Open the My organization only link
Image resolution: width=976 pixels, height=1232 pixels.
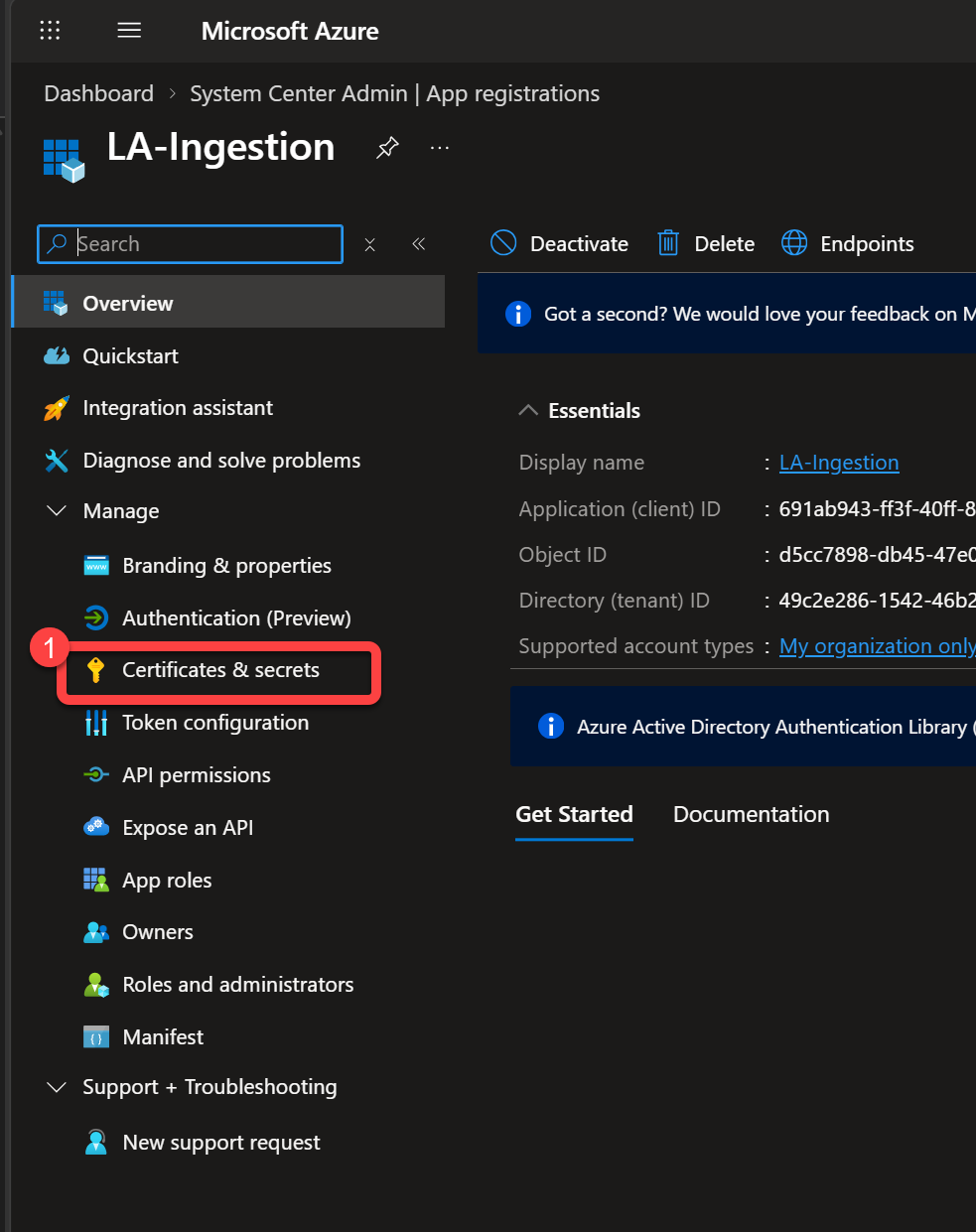[878, 646]
